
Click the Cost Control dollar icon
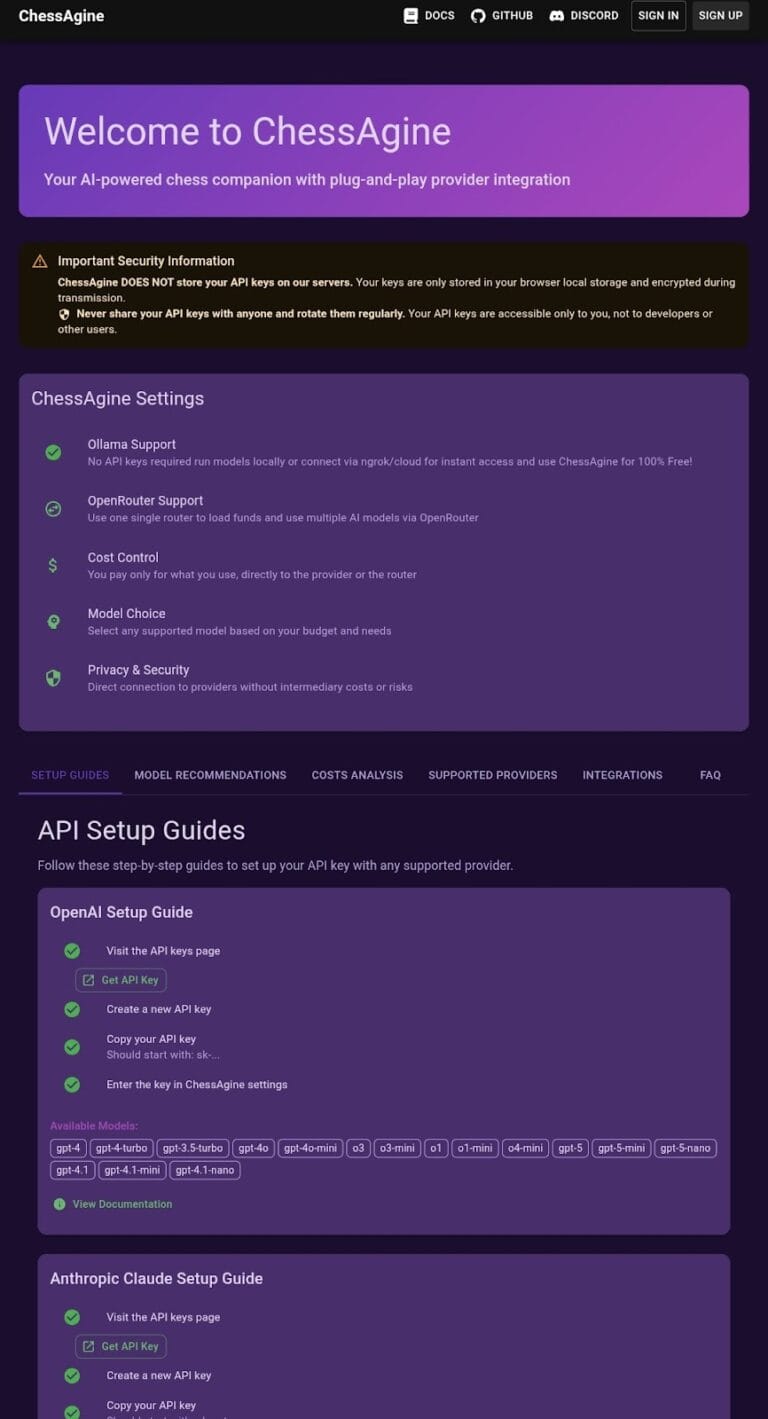coord(53,565)
